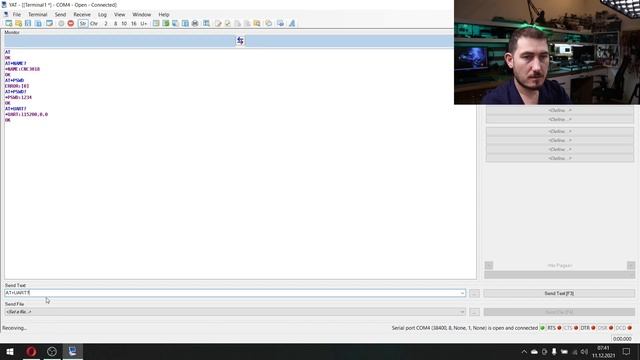Open the Log menu
This screenshot has width=640, height=360.
[x=102, y=14]
